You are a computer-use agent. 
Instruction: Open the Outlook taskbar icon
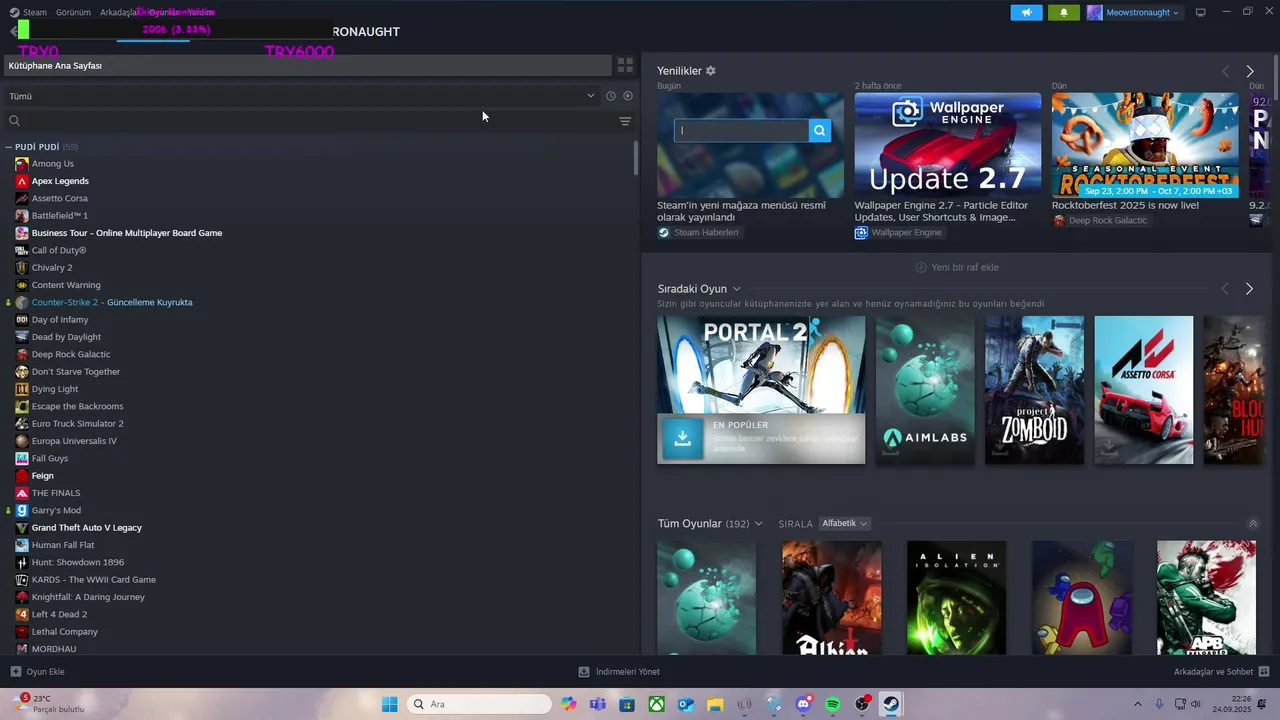[x=686, y=704]
